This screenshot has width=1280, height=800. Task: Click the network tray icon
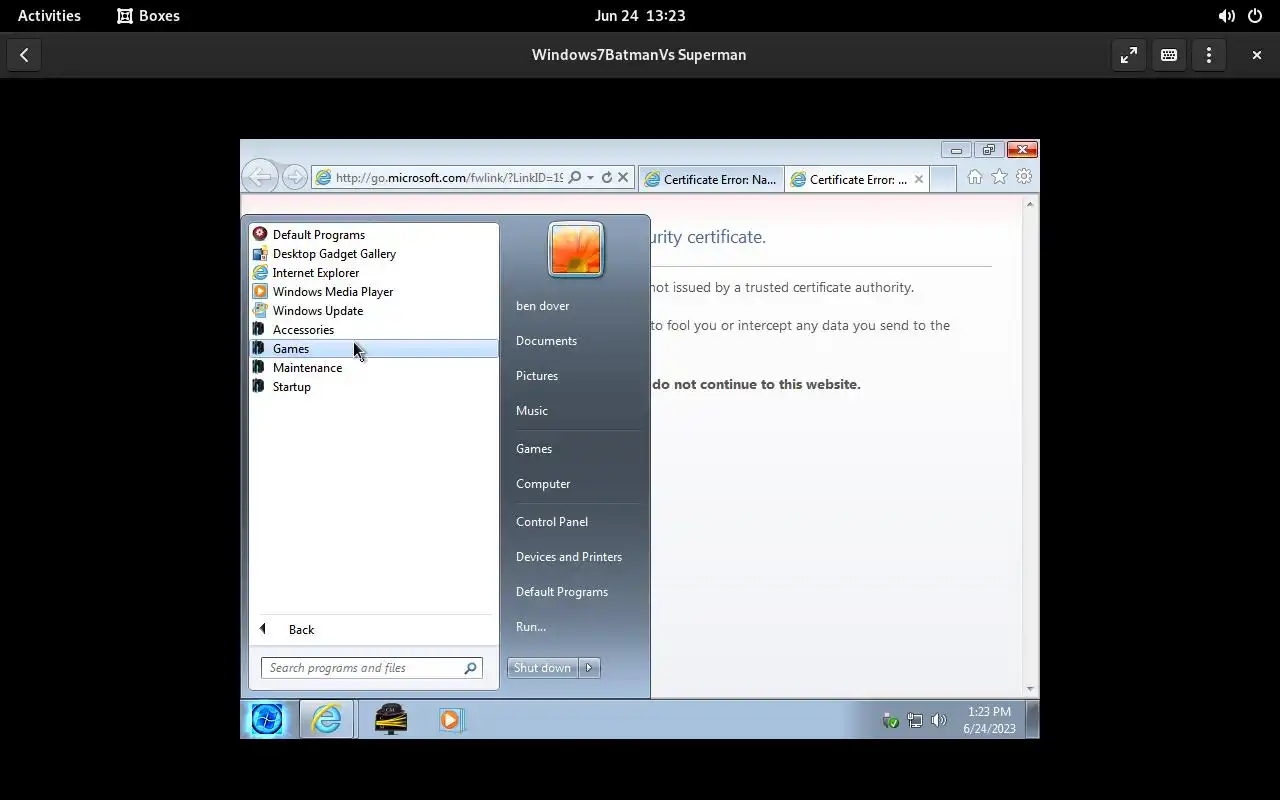(915, 720)
